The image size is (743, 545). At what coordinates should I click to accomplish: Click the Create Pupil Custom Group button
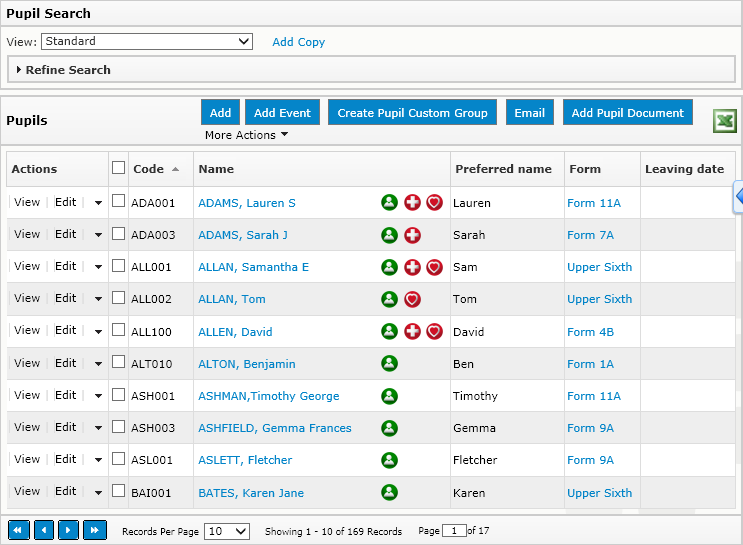tap(412, 113)
